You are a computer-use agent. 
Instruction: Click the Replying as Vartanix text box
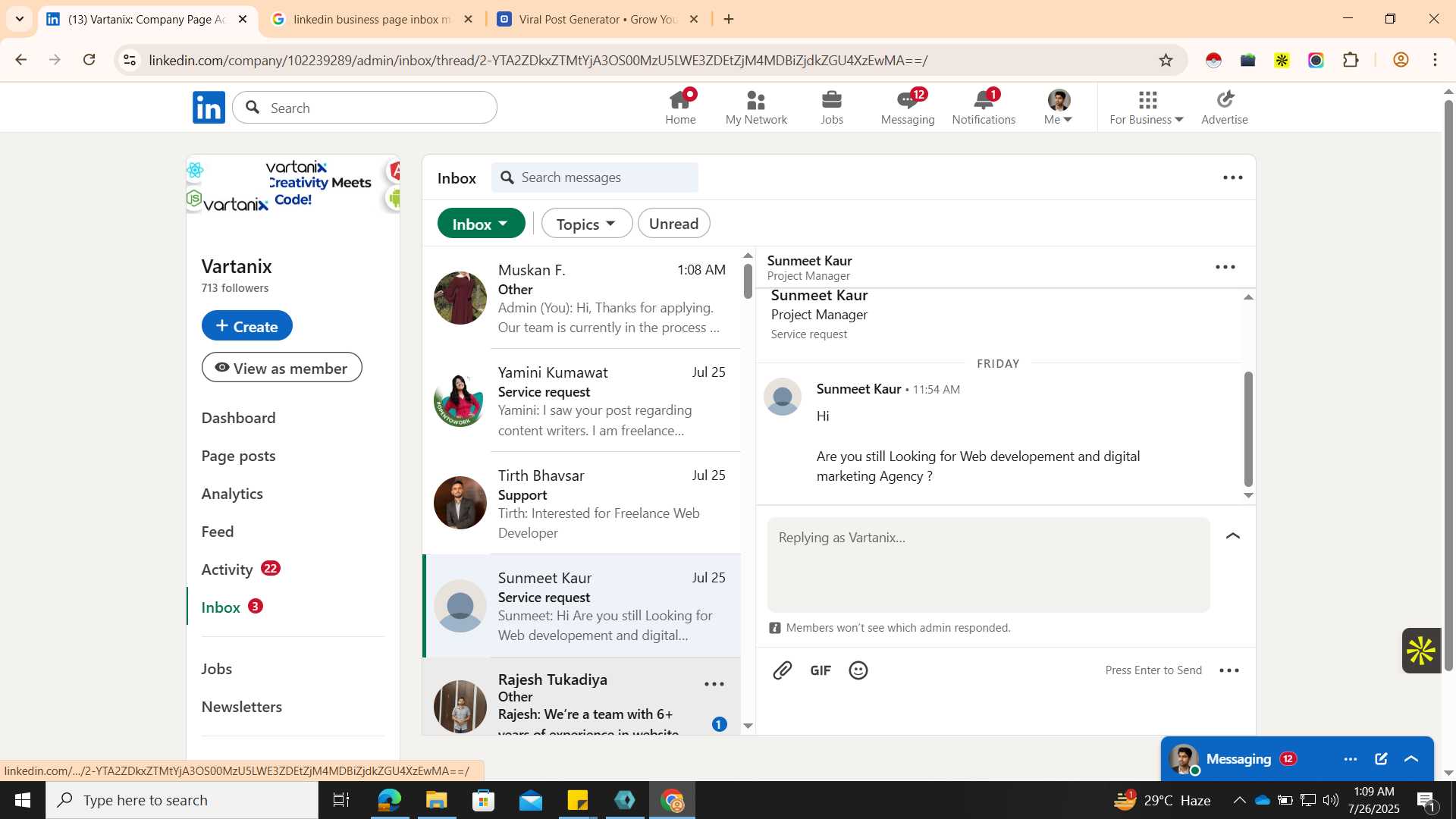tap(988, 564)
